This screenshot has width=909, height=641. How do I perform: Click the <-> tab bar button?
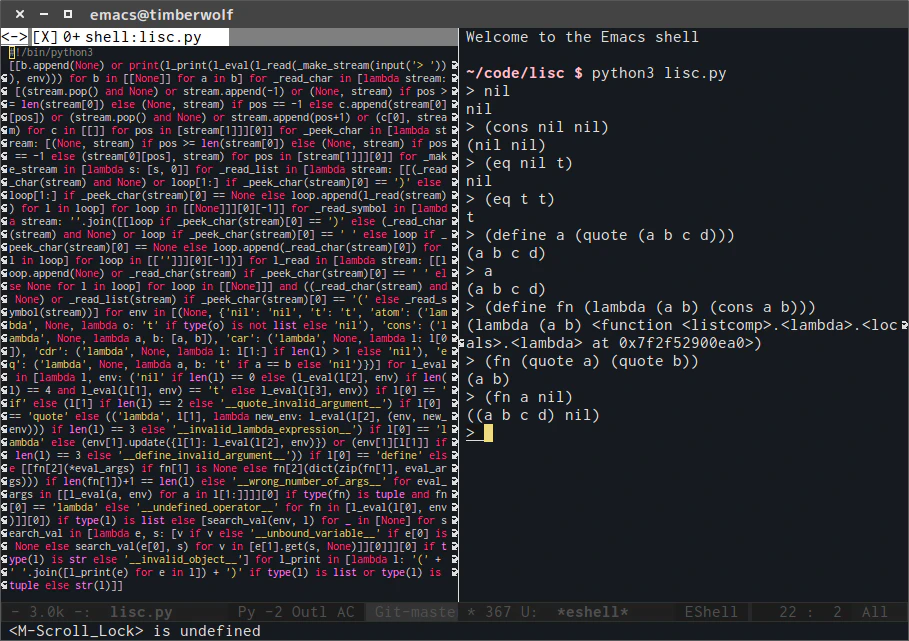[14, 37]
